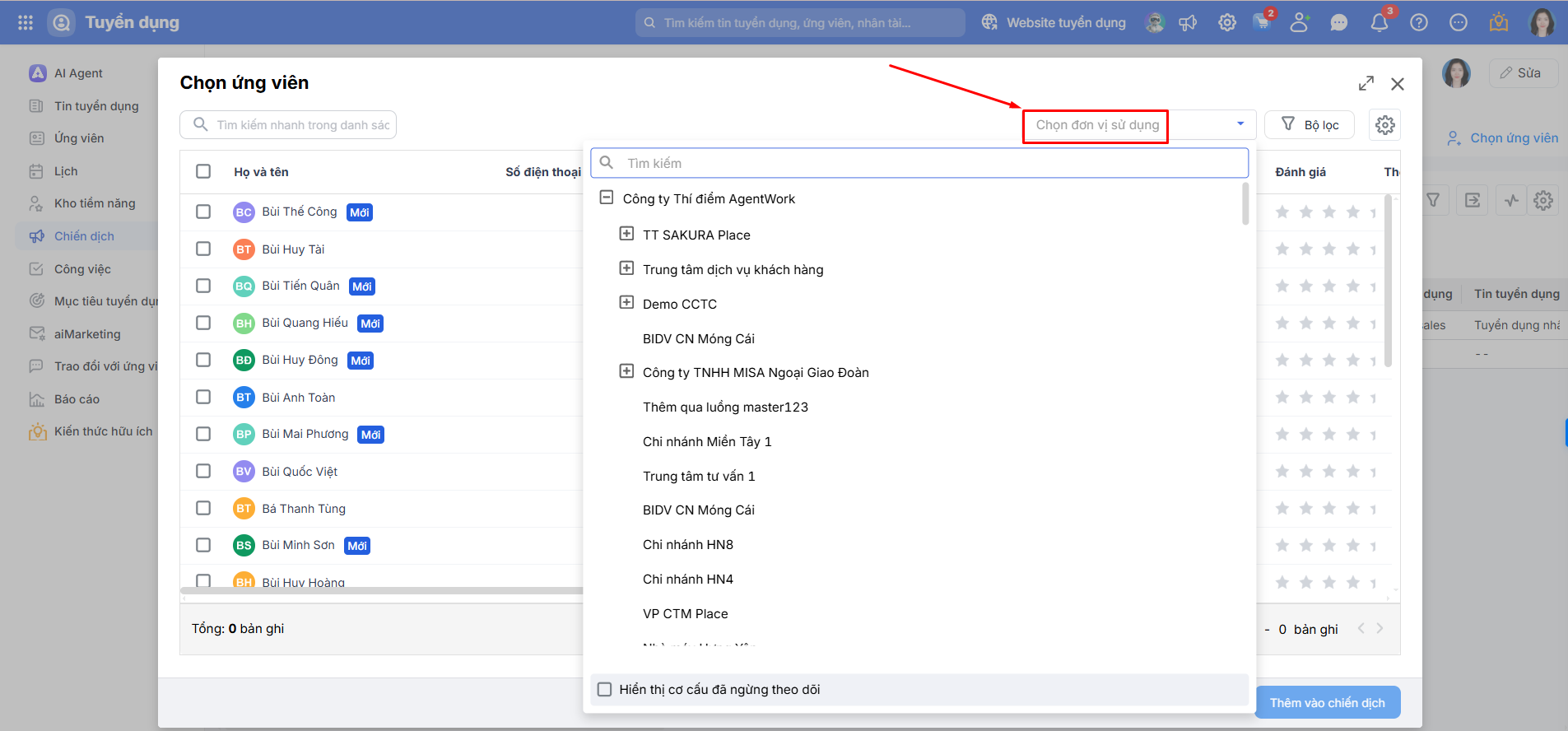
Task: Check the box for Bùi Huy Tài
Action: 203,249
